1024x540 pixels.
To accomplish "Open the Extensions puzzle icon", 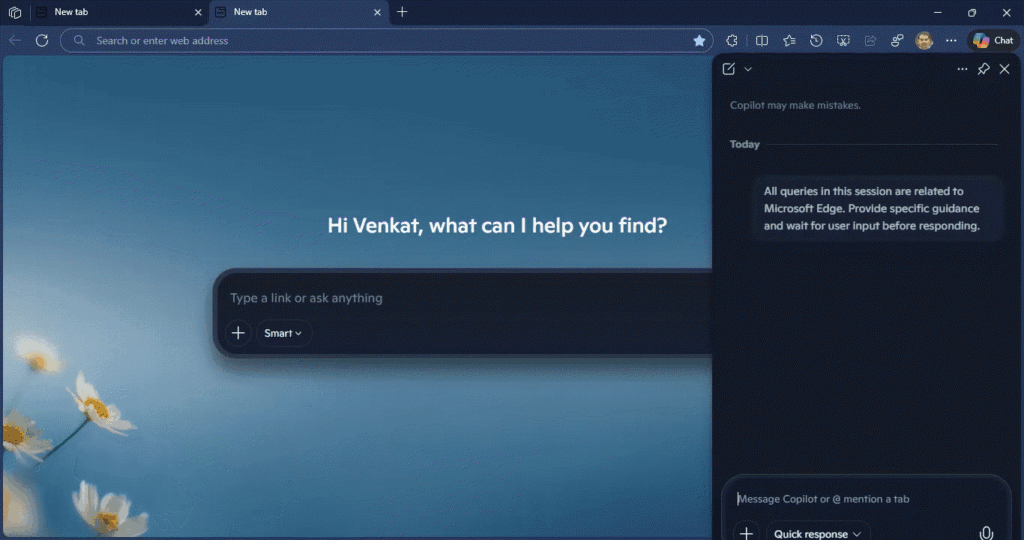I will click(731, 40).
